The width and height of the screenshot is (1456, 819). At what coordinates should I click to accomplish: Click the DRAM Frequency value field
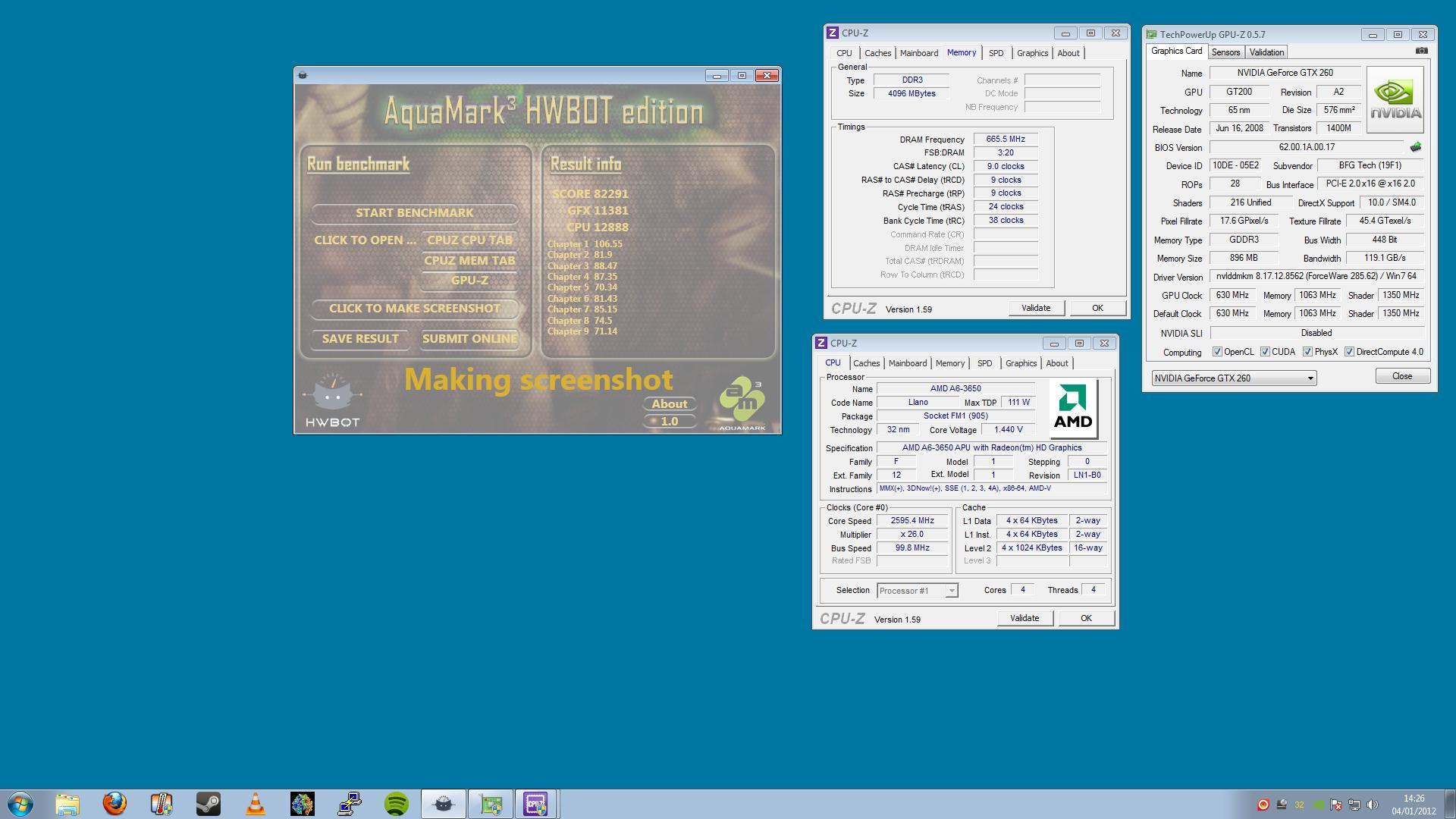[x=1006, y=140]
